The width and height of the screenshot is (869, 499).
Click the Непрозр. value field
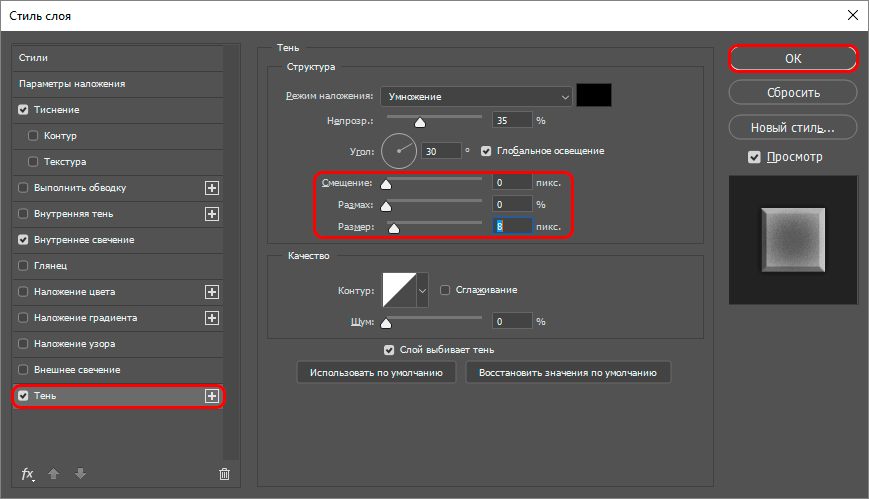click(512, 120)
